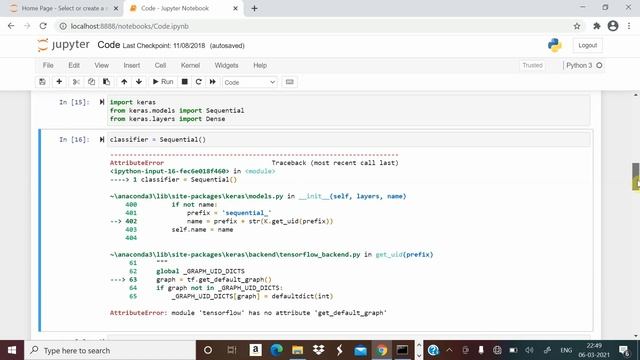Click the notebook title Code
Image resolution: width=640 pixels, height=360 pixels.
tap(109, 45)
